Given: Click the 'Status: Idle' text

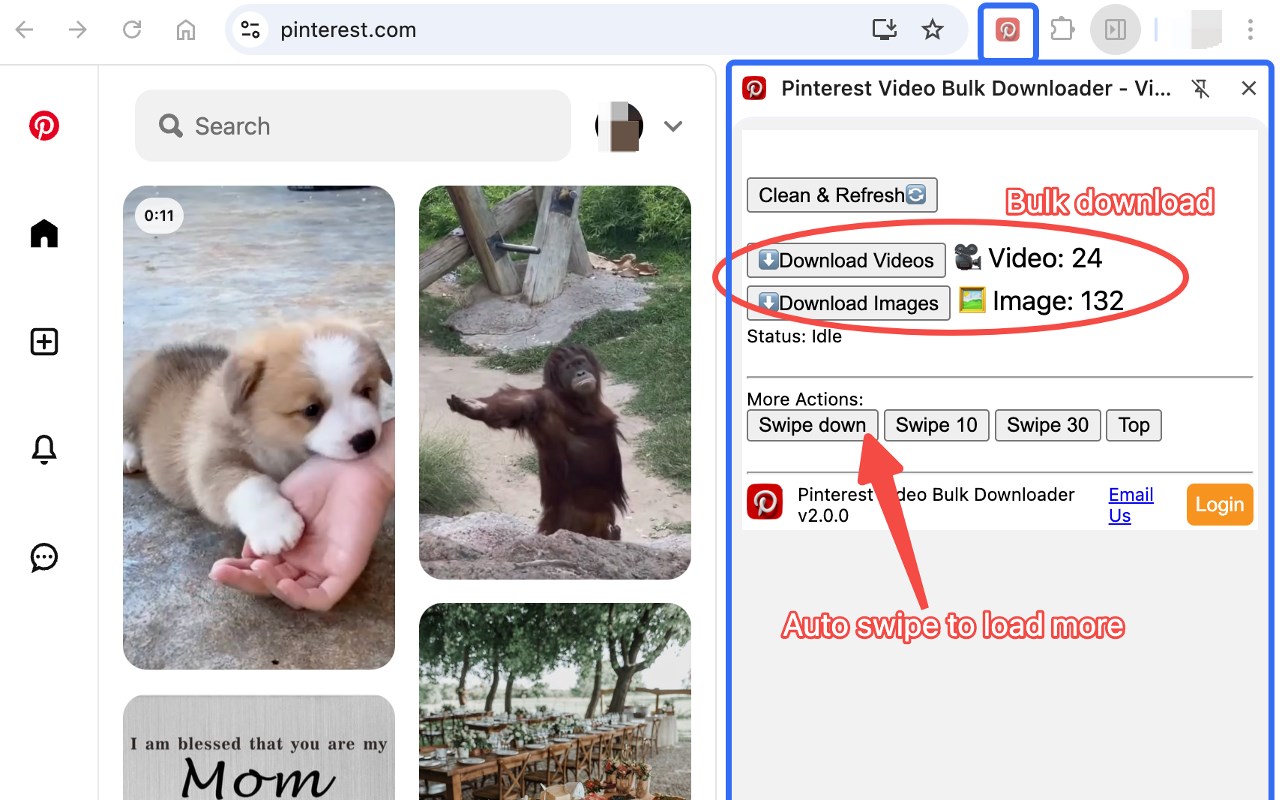Looking at the screenshot, I should click(794, 337).
